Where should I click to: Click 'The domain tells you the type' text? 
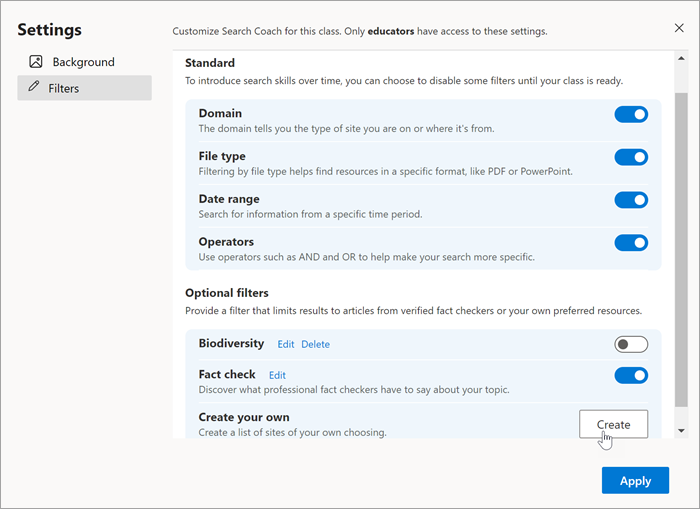346,129
